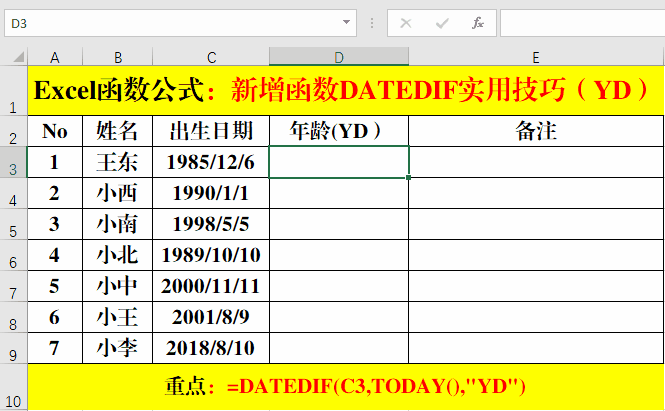Click the Insert Function fx icon
This screenshot has width=665, height=411.
click(x=478, y=23)
